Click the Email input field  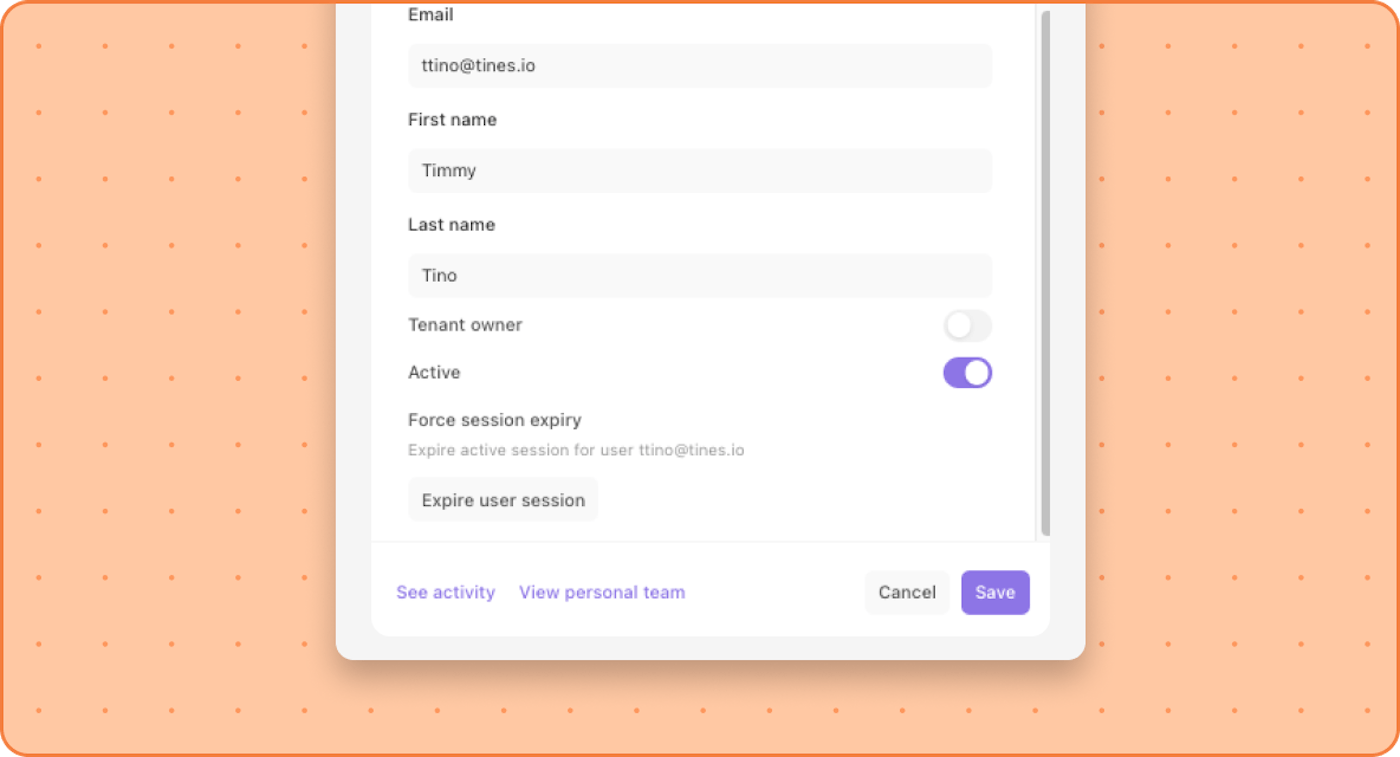click(700, 66)
